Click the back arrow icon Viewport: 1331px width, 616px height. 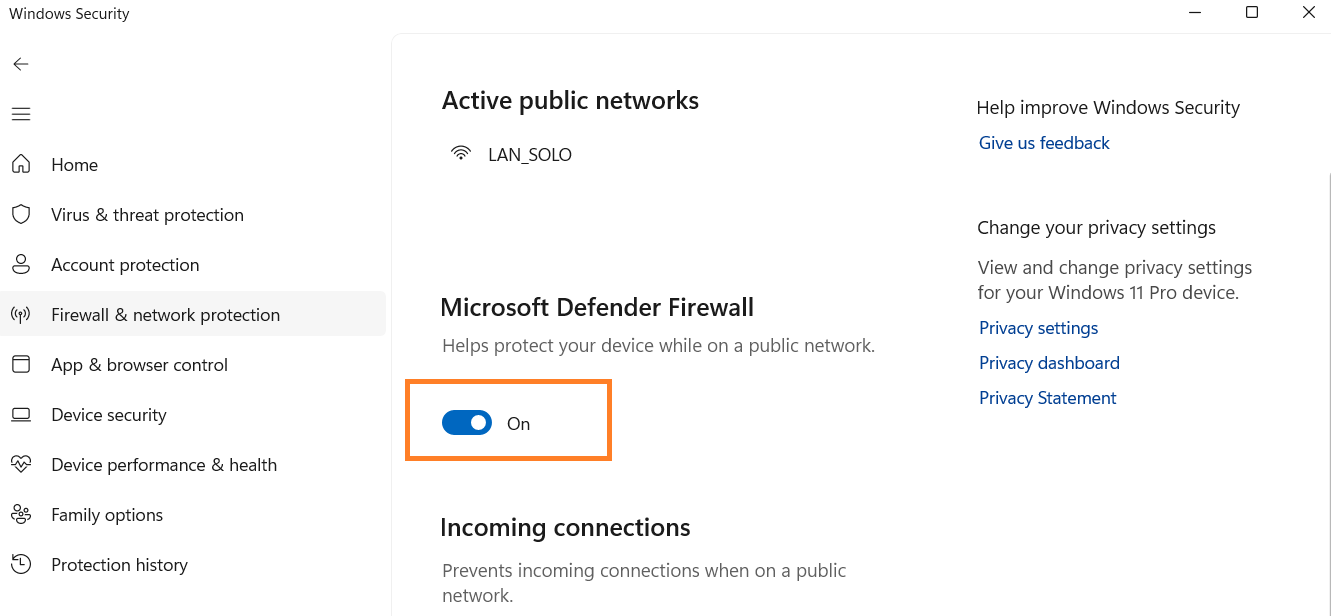pos(21,64)
